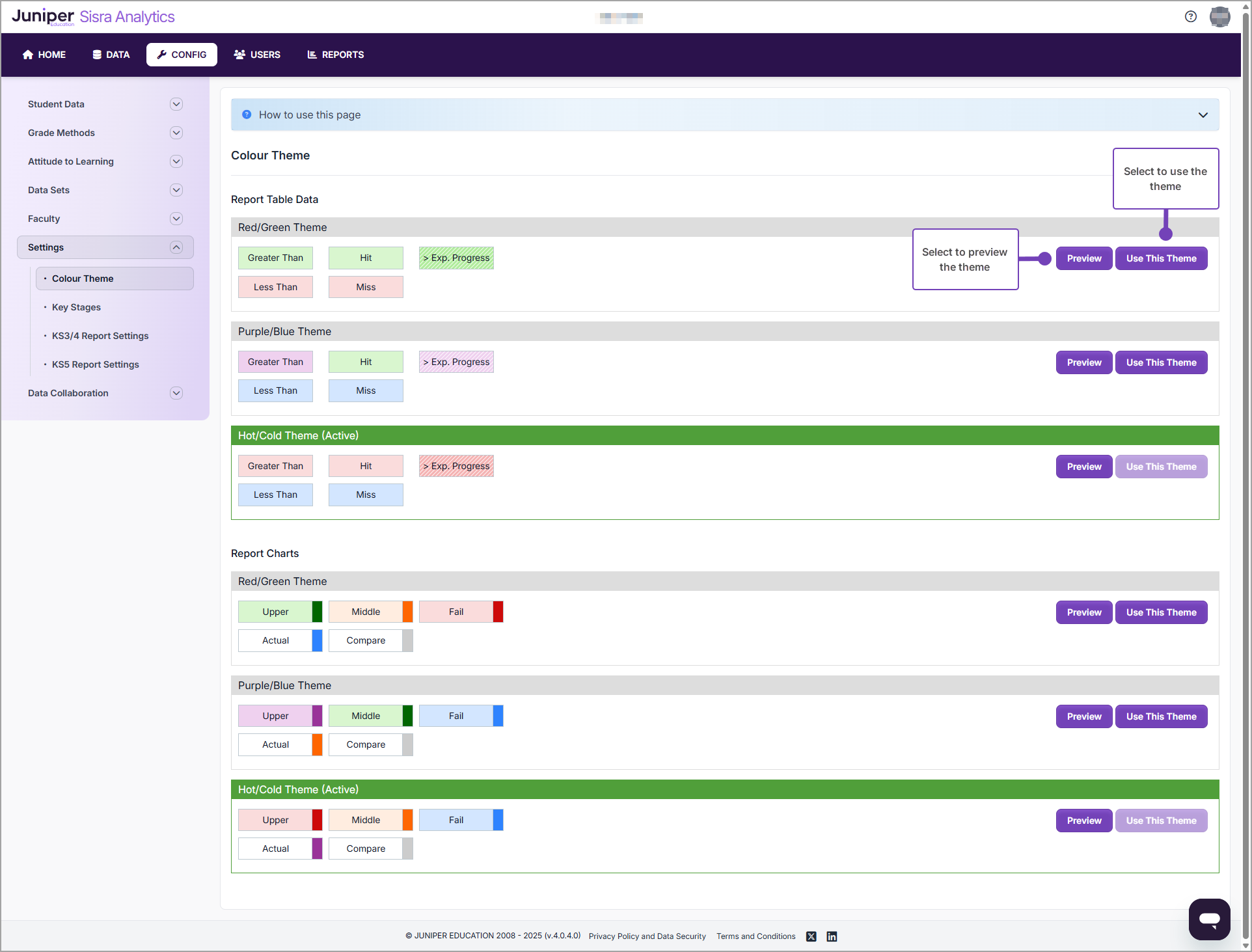This screenshot has height=952, width=1252.
Task: Click the LinkedIn icon in the footer
Action: [x=831, y=936]
